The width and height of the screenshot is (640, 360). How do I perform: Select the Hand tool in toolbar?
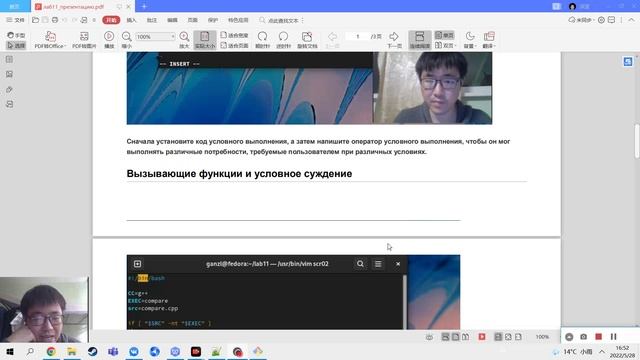(16, 36)
